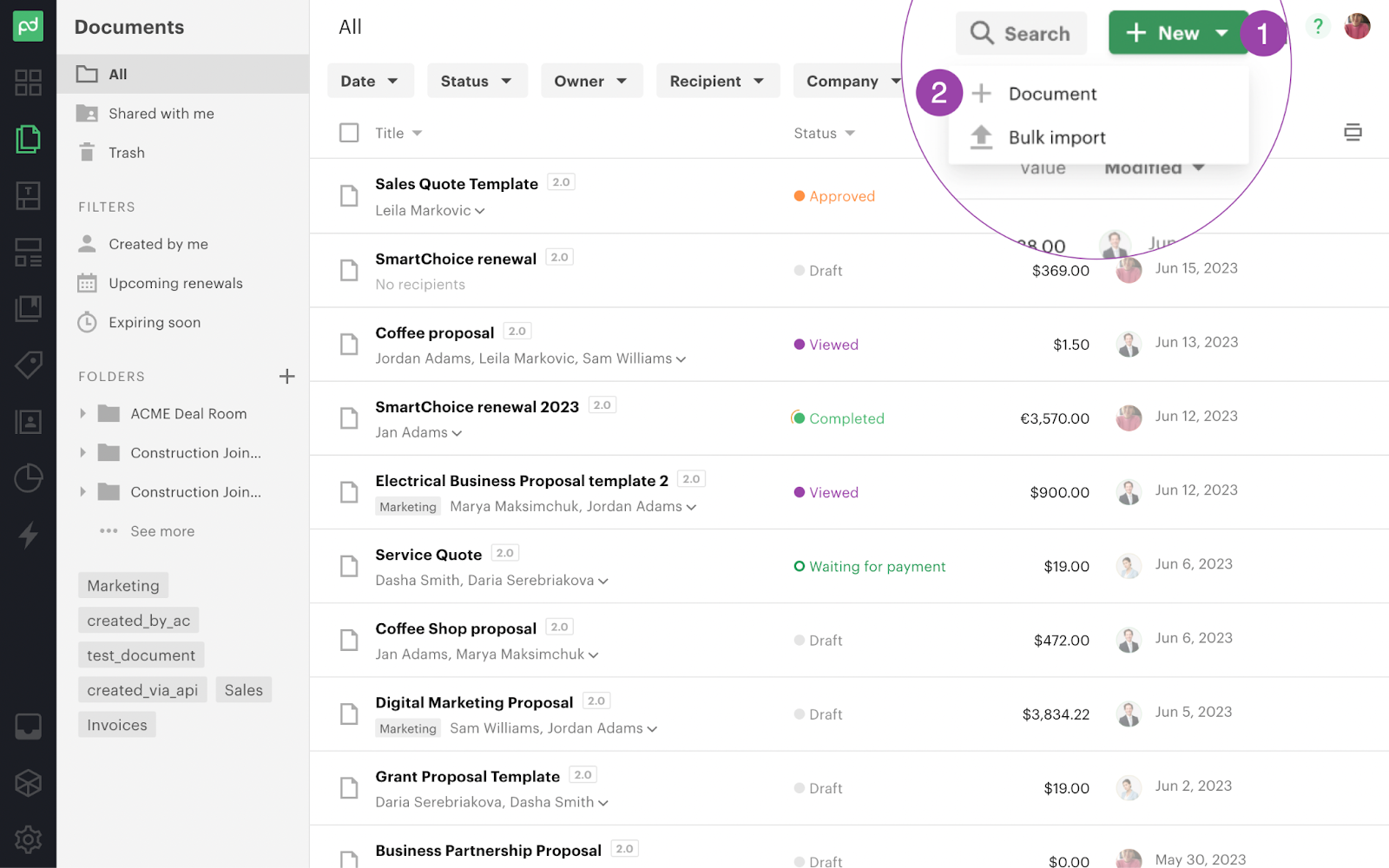
Task: Open the Date filter dropdown
Action: pos(369,81)
